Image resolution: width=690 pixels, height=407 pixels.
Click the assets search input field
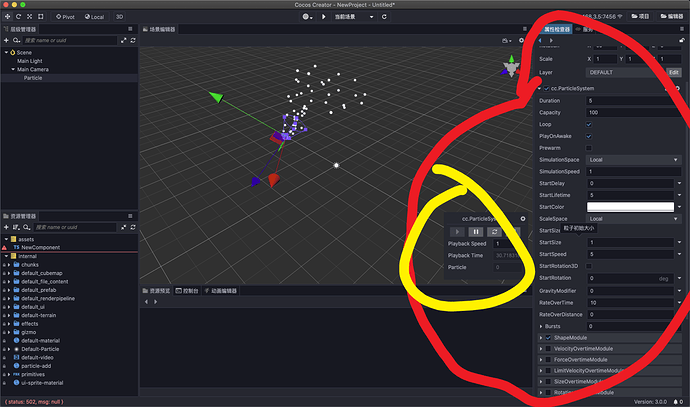click(x=75, y=227)
